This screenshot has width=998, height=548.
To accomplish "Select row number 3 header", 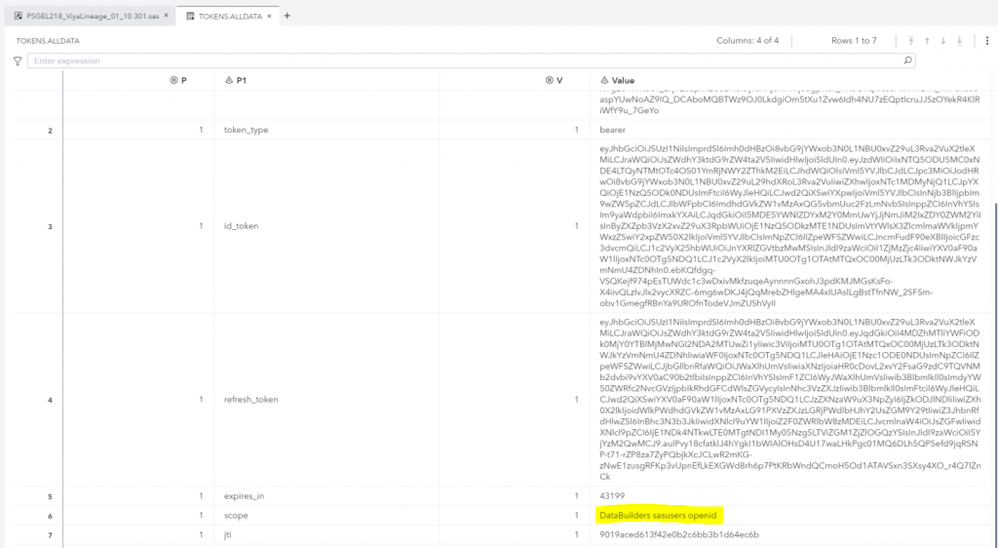I will pos(38,227).
